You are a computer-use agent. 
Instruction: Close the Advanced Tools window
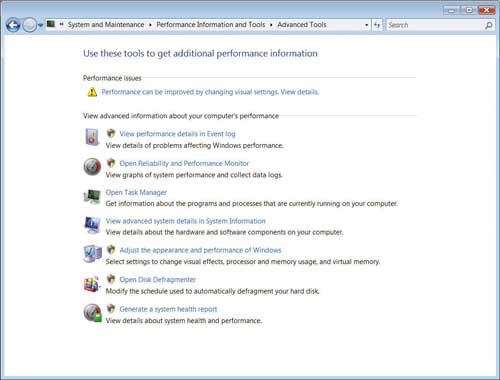tap(486, 10)
